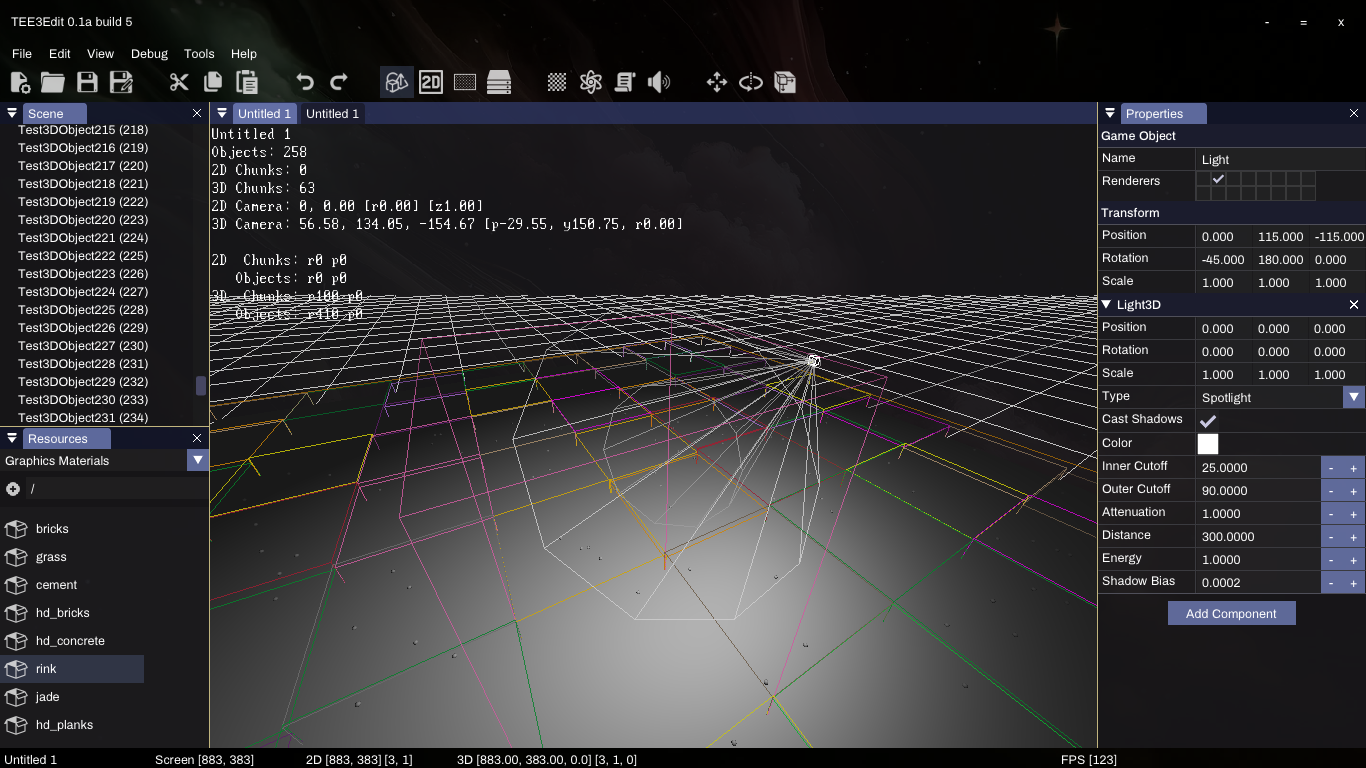Screen dimensions: 1366x768
Task: Click the Save file icon
Action: click(88, 83)
